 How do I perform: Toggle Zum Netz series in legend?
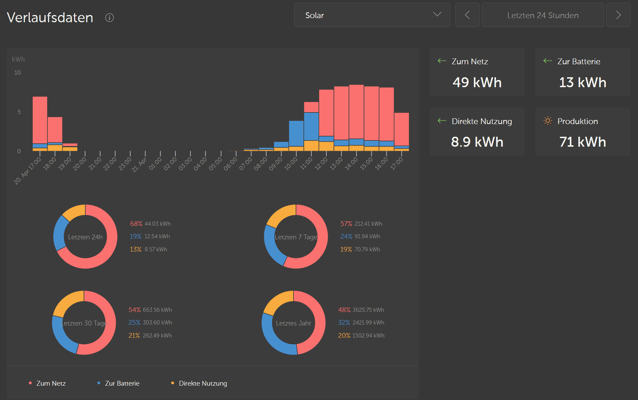(x=51, y=383)
